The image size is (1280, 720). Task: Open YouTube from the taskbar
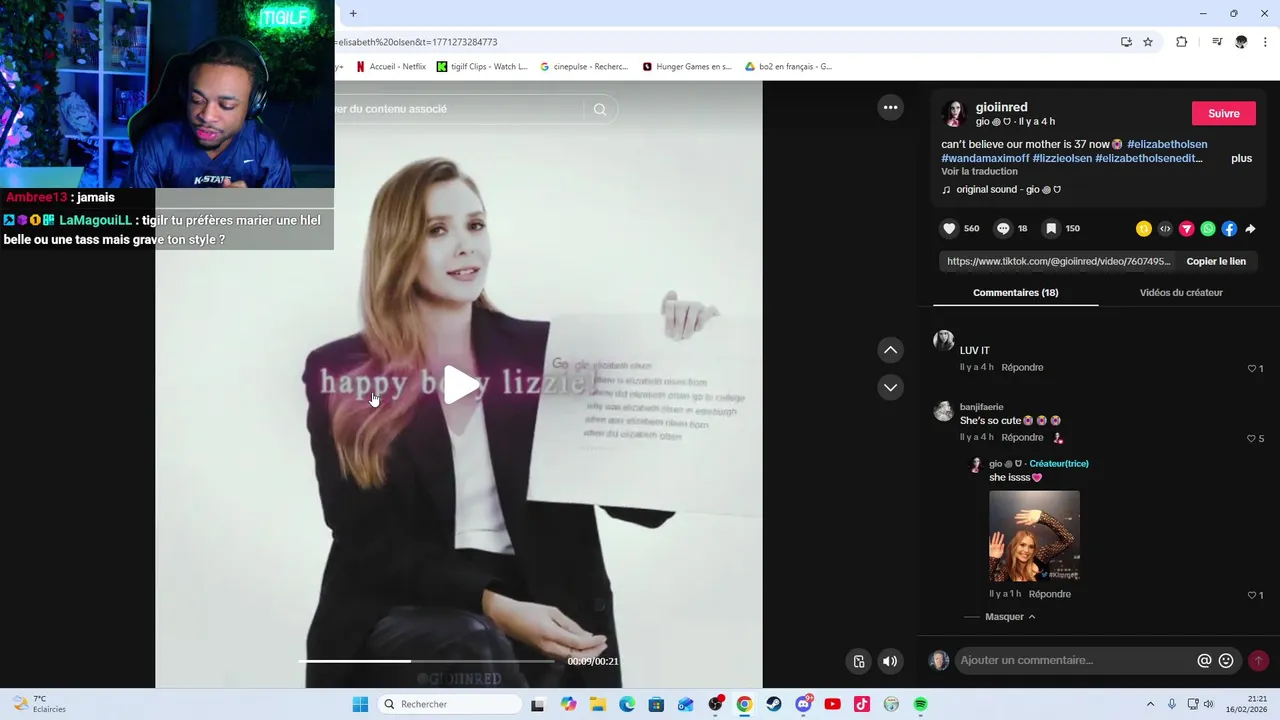[x=832, y=704]
